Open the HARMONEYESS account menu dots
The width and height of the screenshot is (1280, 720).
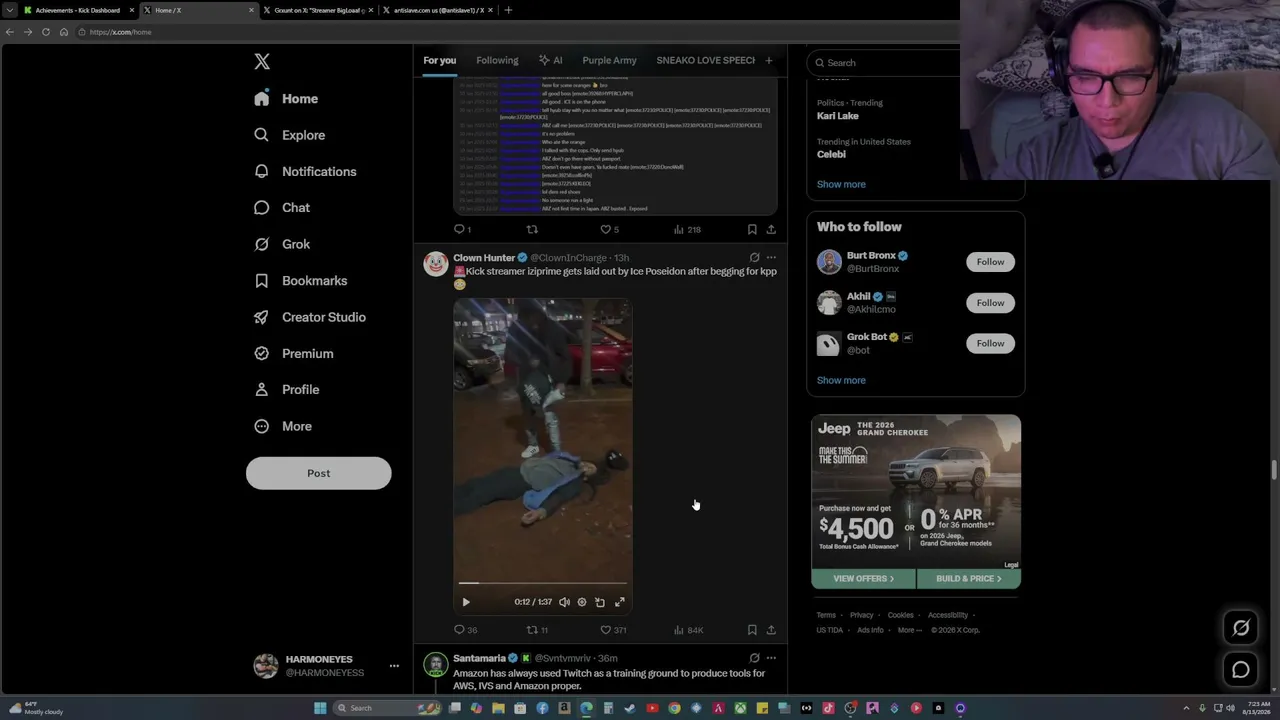coord(394,665)
